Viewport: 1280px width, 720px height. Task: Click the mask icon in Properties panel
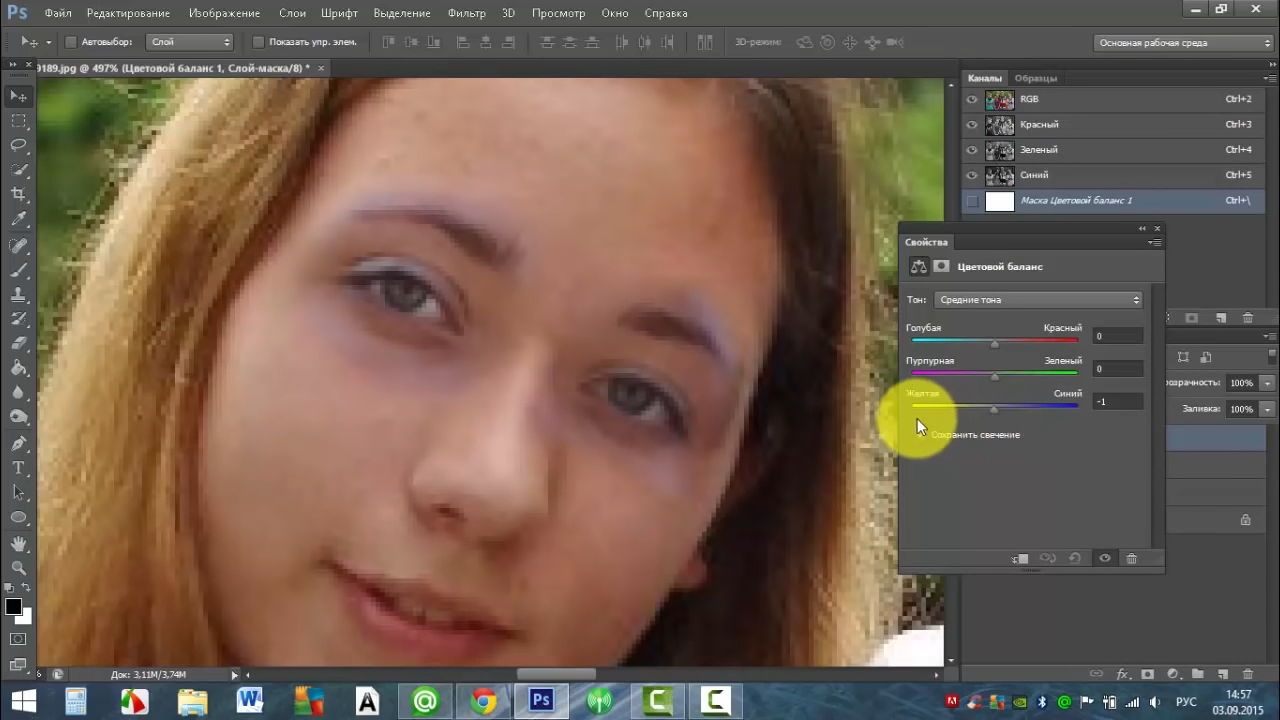(941, 267)
